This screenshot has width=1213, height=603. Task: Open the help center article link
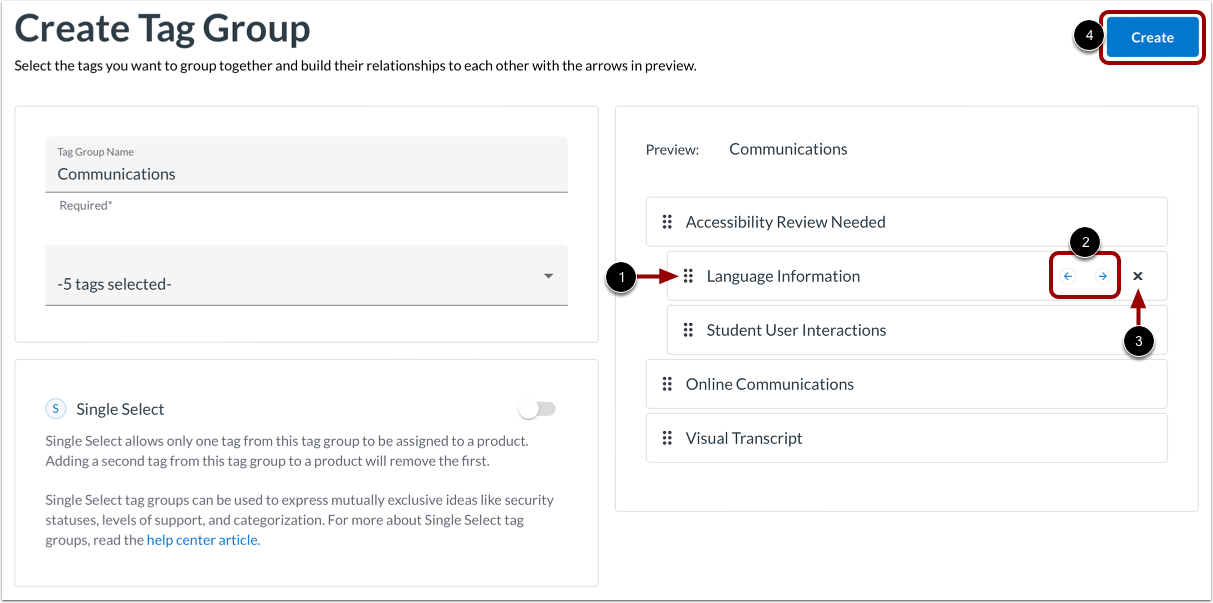pos(203,540)
